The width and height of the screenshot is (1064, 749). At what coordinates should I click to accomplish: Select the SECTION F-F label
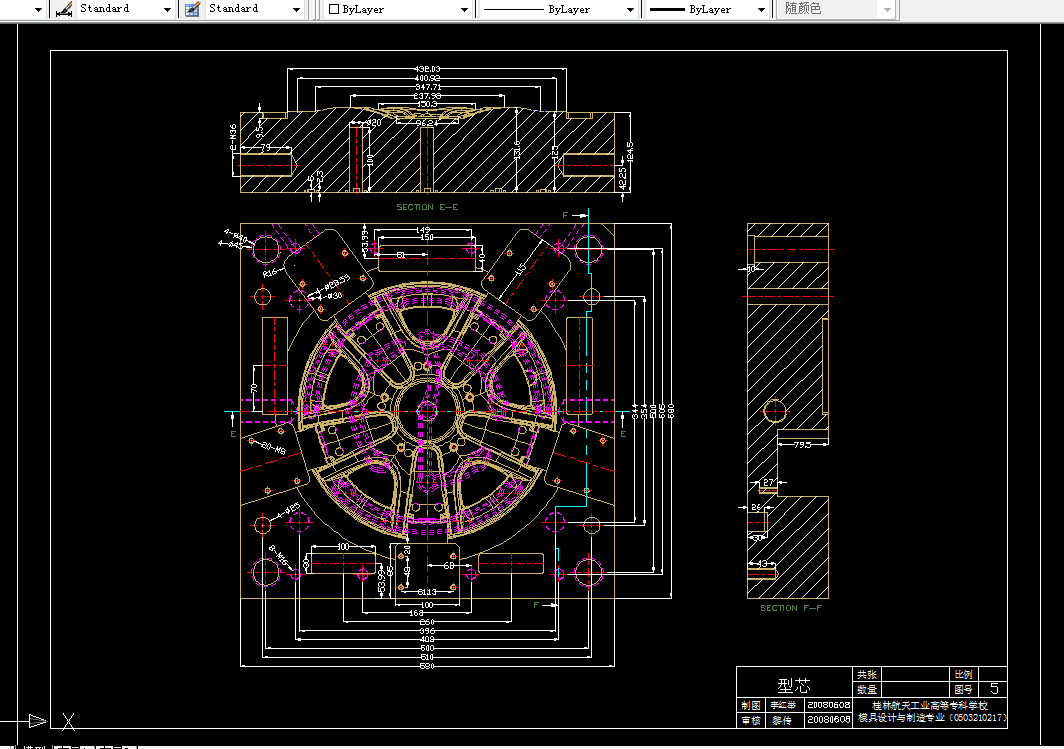tap(791, 608)
